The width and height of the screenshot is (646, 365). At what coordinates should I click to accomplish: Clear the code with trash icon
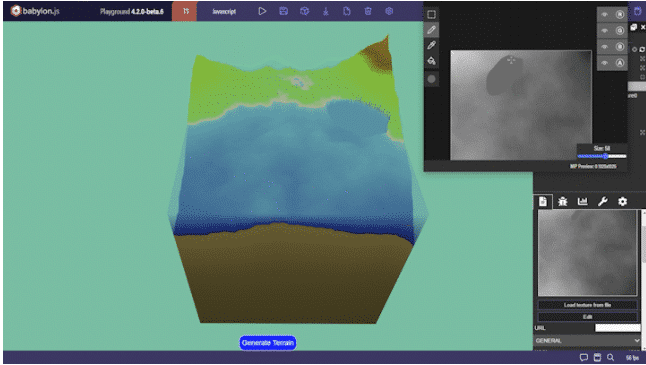[x=368, y=11]
